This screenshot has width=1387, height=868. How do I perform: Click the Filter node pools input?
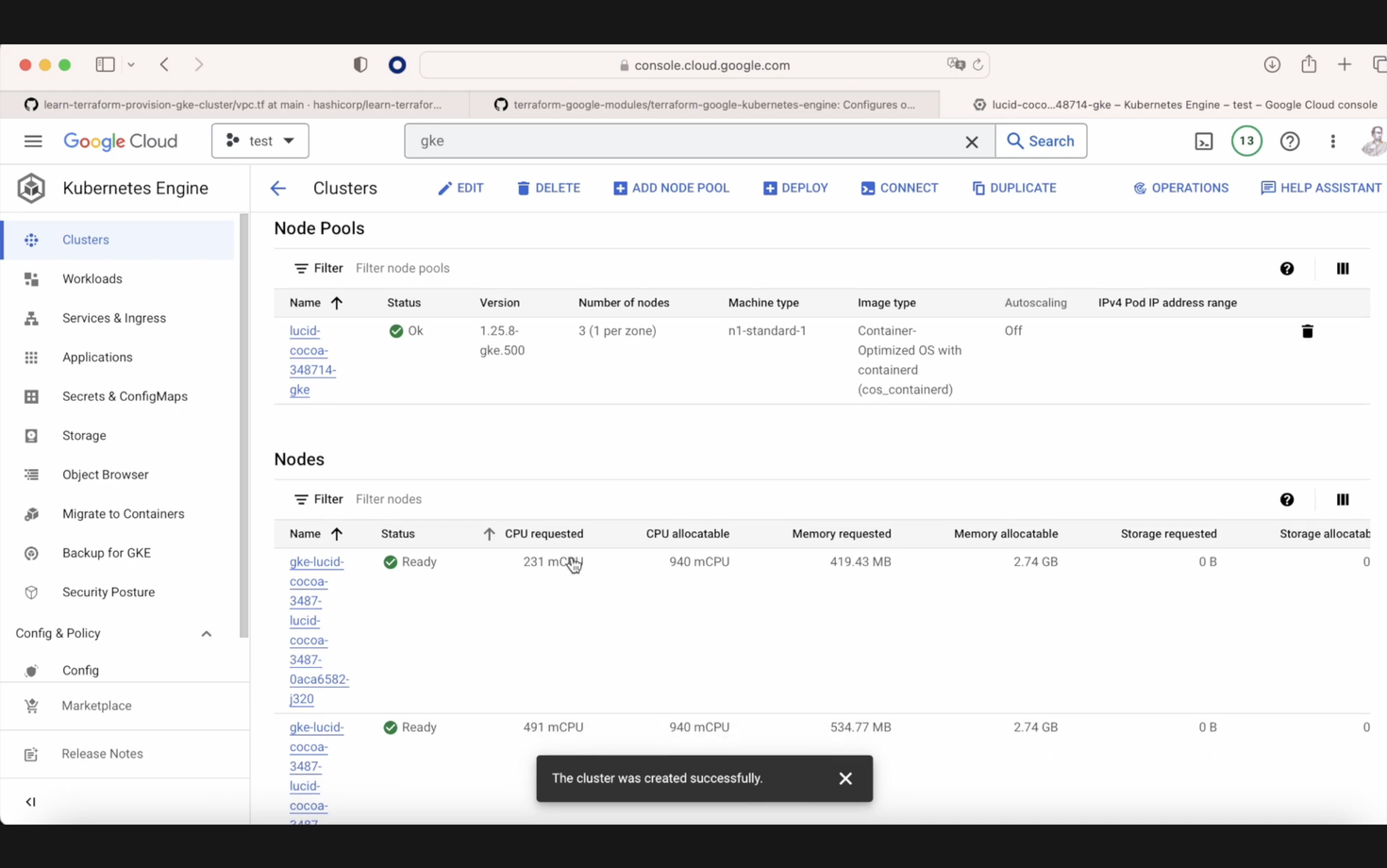coord(402,269)
